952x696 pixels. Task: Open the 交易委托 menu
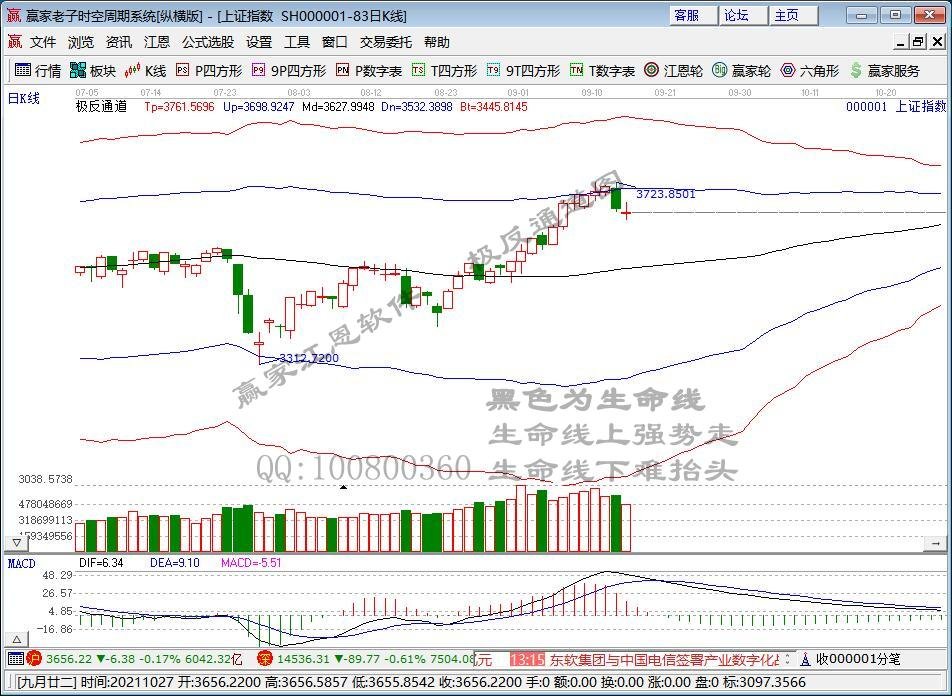coord(385,42)
